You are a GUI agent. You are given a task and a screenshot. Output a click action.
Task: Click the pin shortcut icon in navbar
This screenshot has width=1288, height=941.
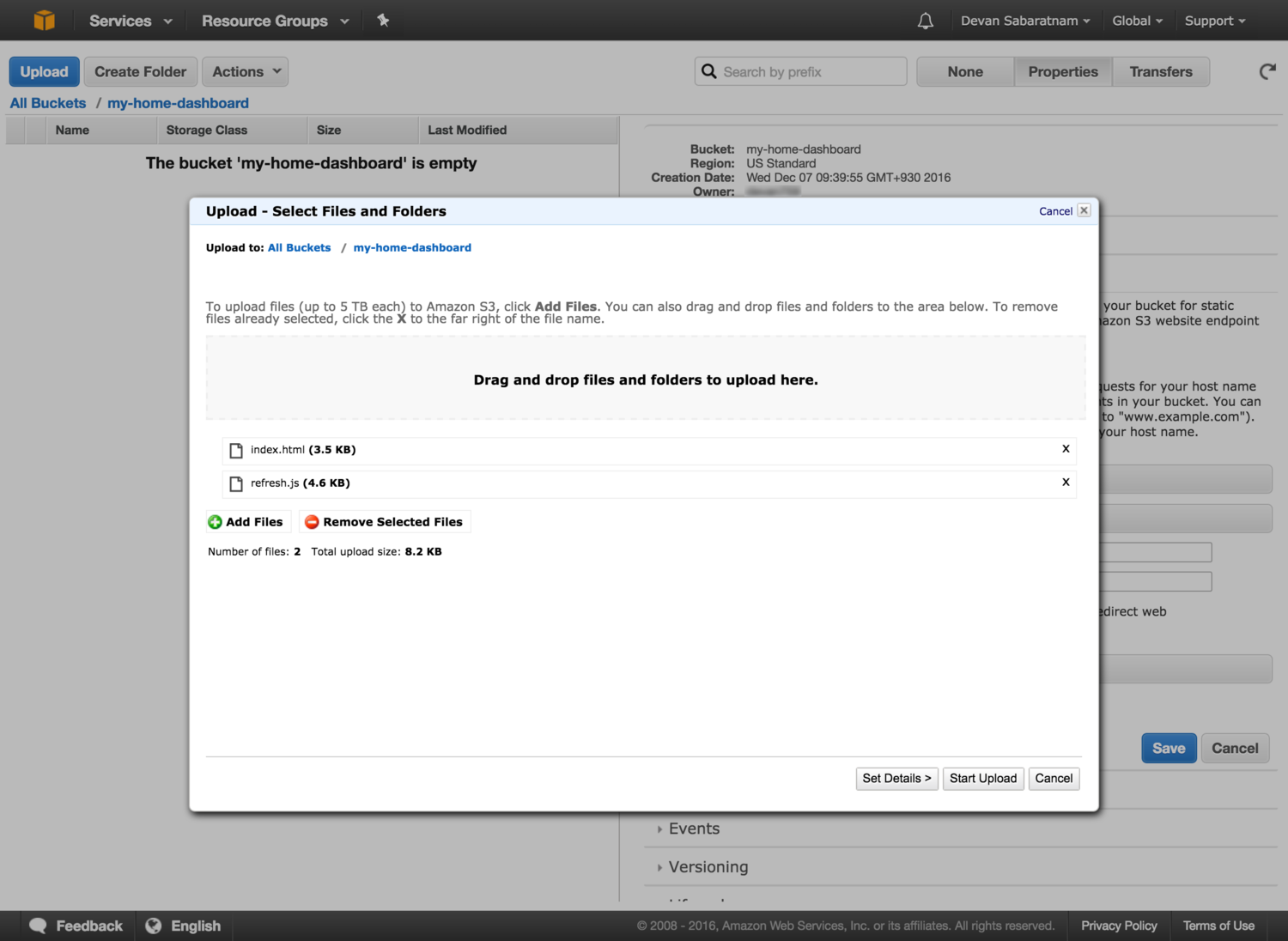(x=383, y=21)
